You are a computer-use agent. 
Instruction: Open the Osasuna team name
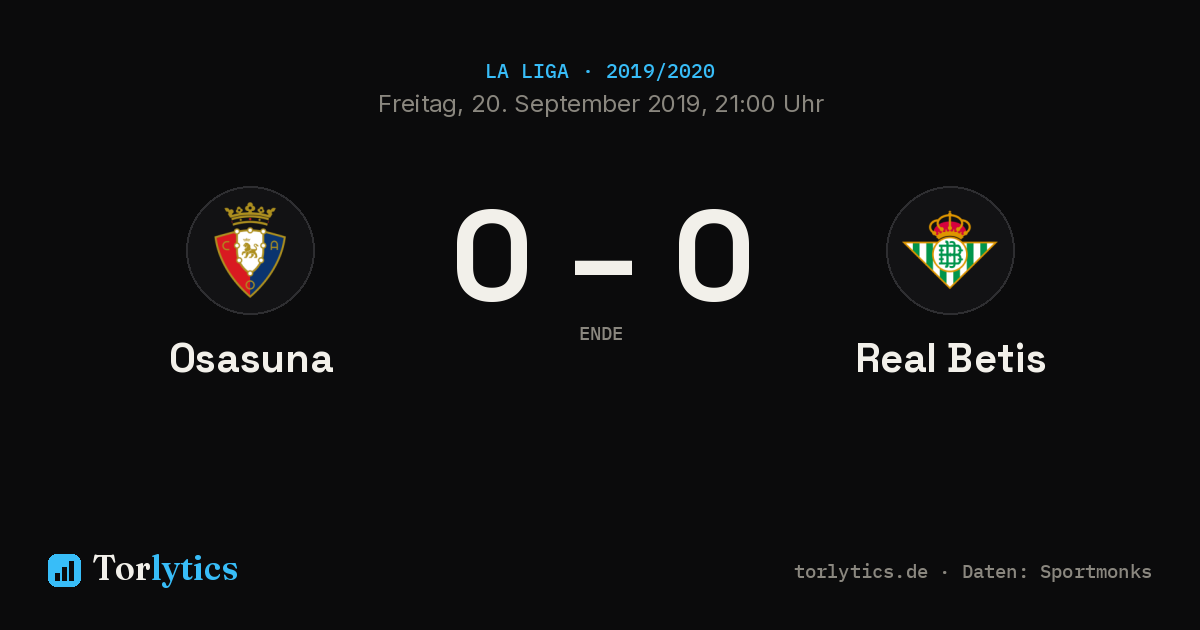tap(251, 358)
